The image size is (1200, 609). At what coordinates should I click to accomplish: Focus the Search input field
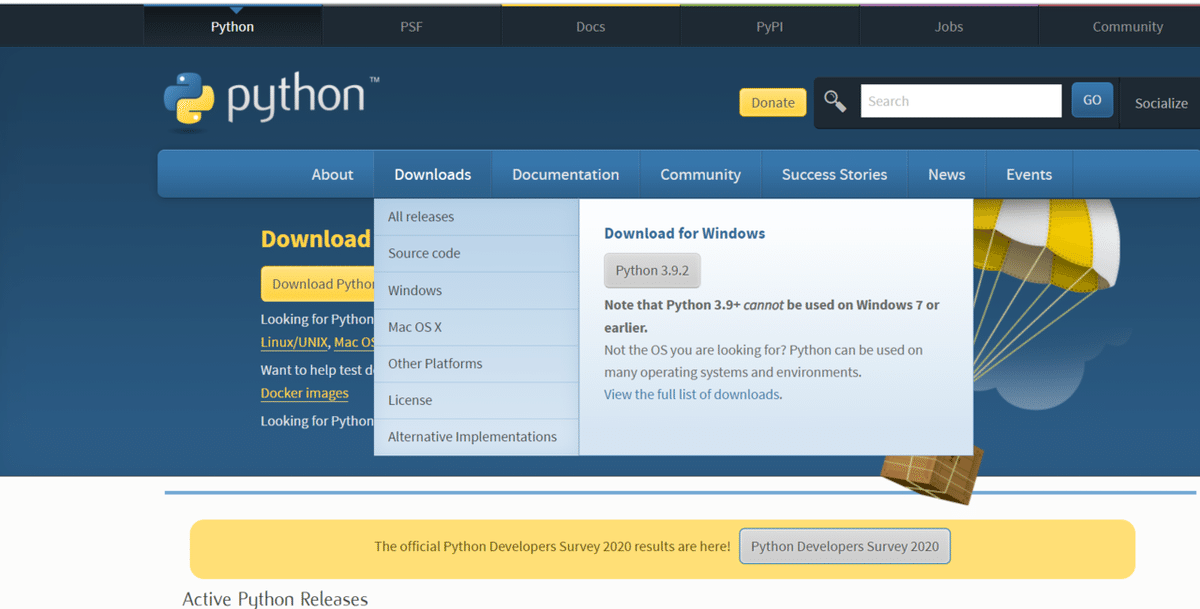click(961, 101)
